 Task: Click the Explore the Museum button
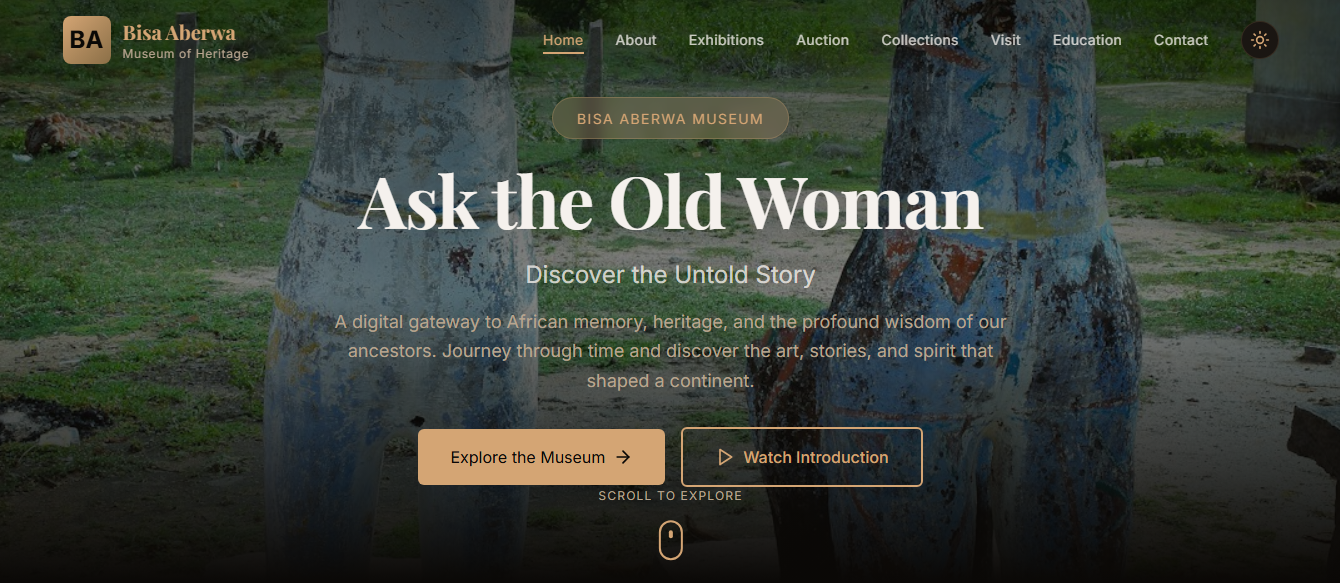(x=541, y=457)
